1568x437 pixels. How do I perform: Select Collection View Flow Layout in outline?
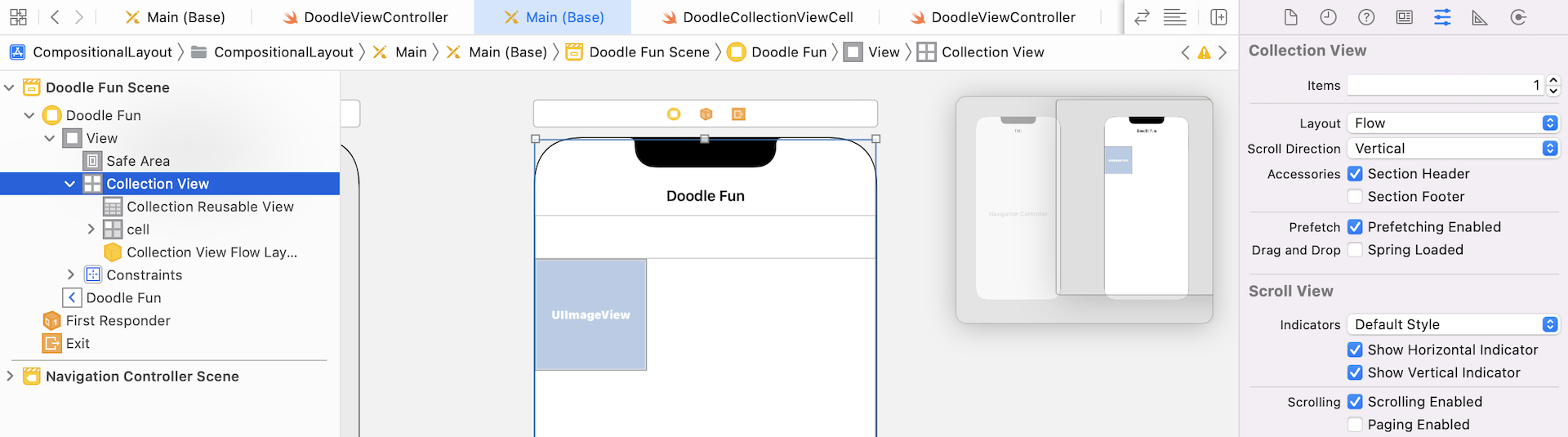pos(212,252)
